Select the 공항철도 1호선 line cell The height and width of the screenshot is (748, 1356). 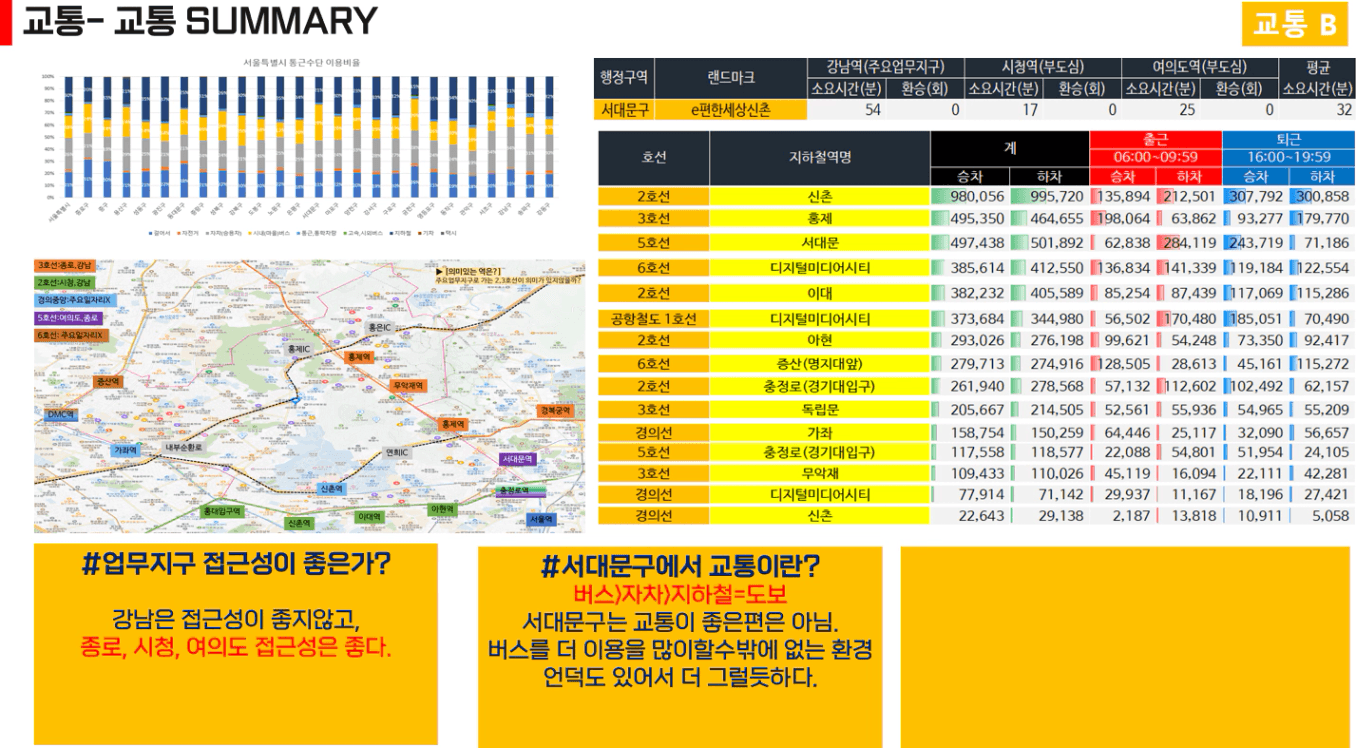click(653, 319)
